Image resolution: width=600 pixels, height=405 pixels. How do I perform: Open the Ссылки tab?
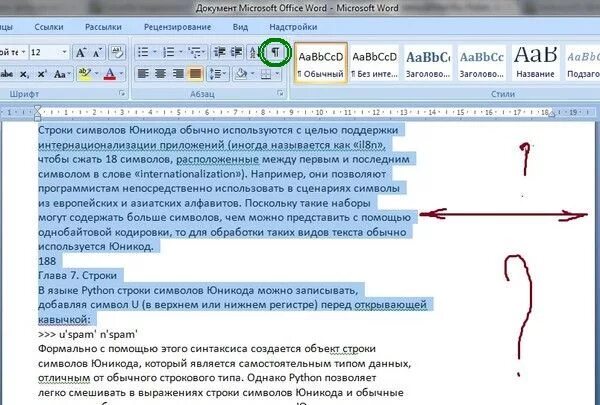pyautogui.click(x=49, y=27)
